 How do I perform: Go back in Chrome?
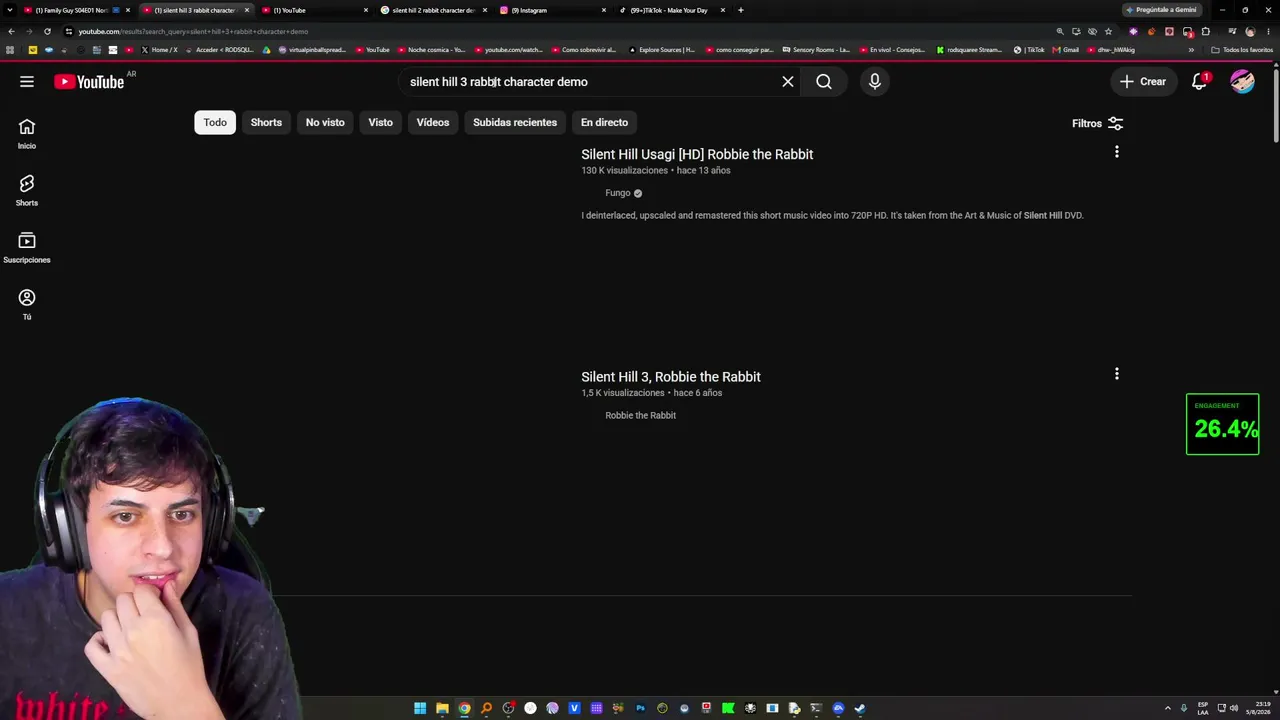click(11, 31)
